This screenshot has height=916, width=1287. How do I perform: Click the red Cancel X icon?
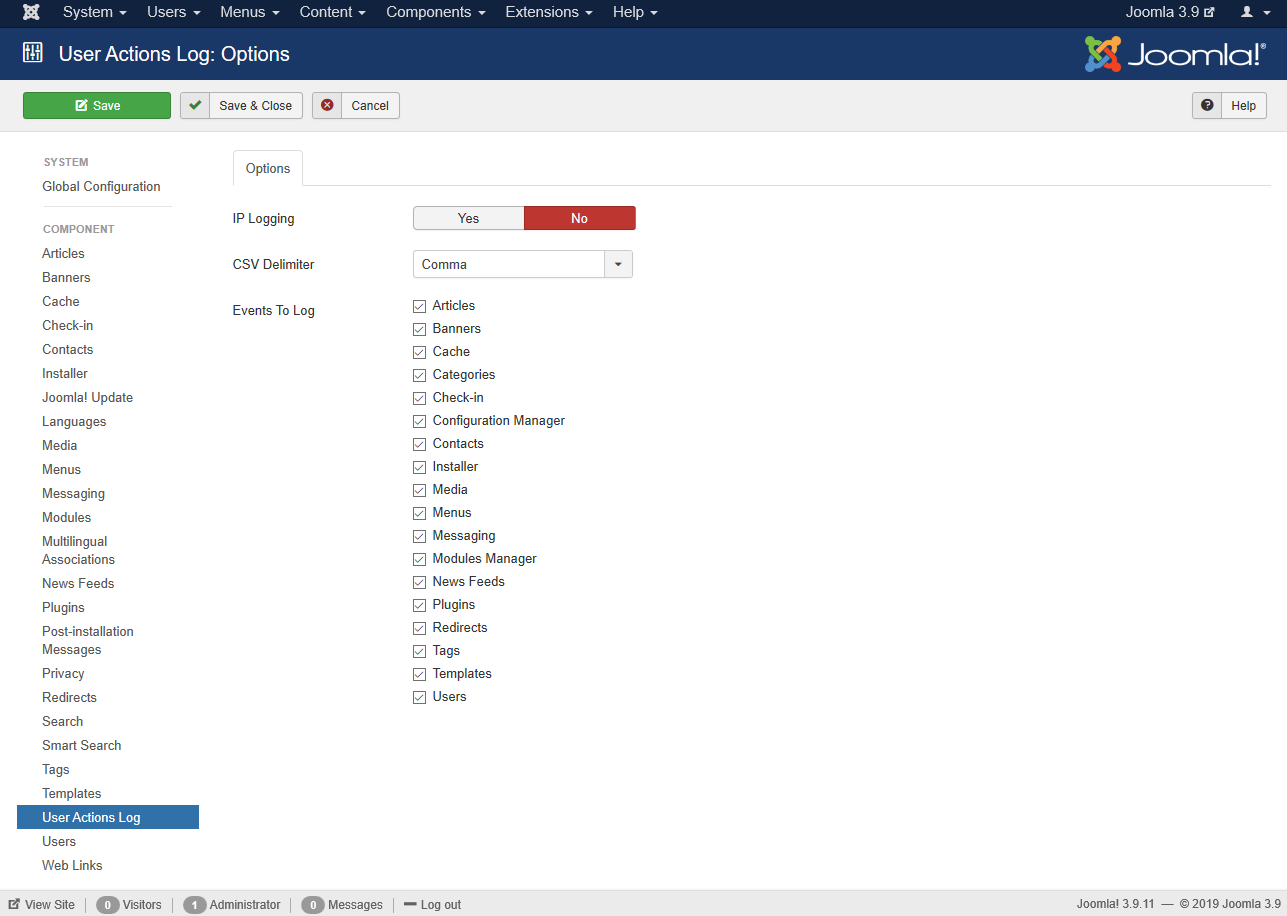point(327,105)
